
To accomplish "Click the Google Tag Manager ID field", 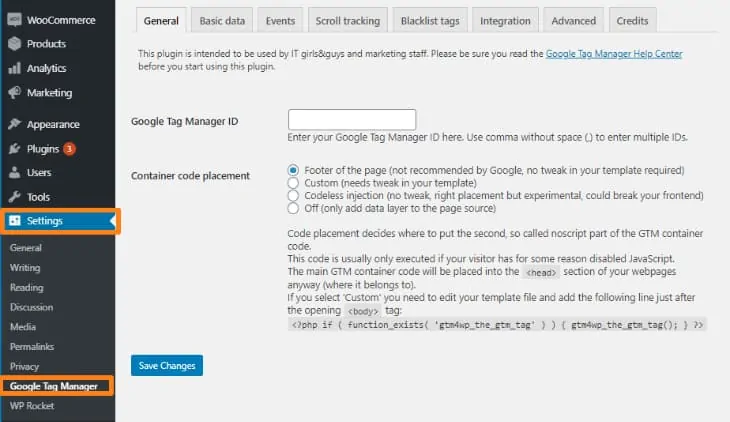I will click(x=351, y=120).
